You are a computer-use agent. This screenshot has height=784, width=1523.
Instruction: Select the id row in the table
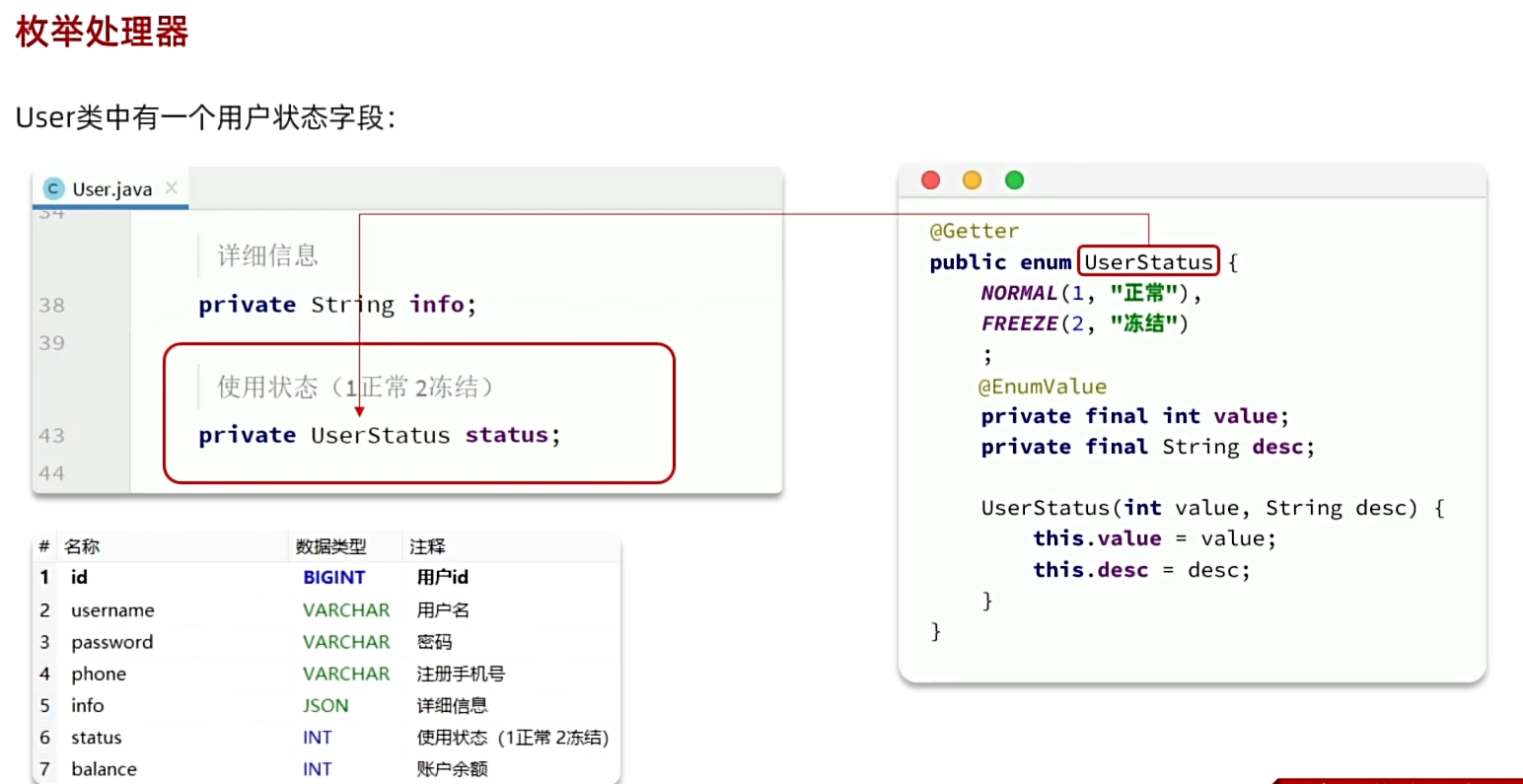(326, 577)
